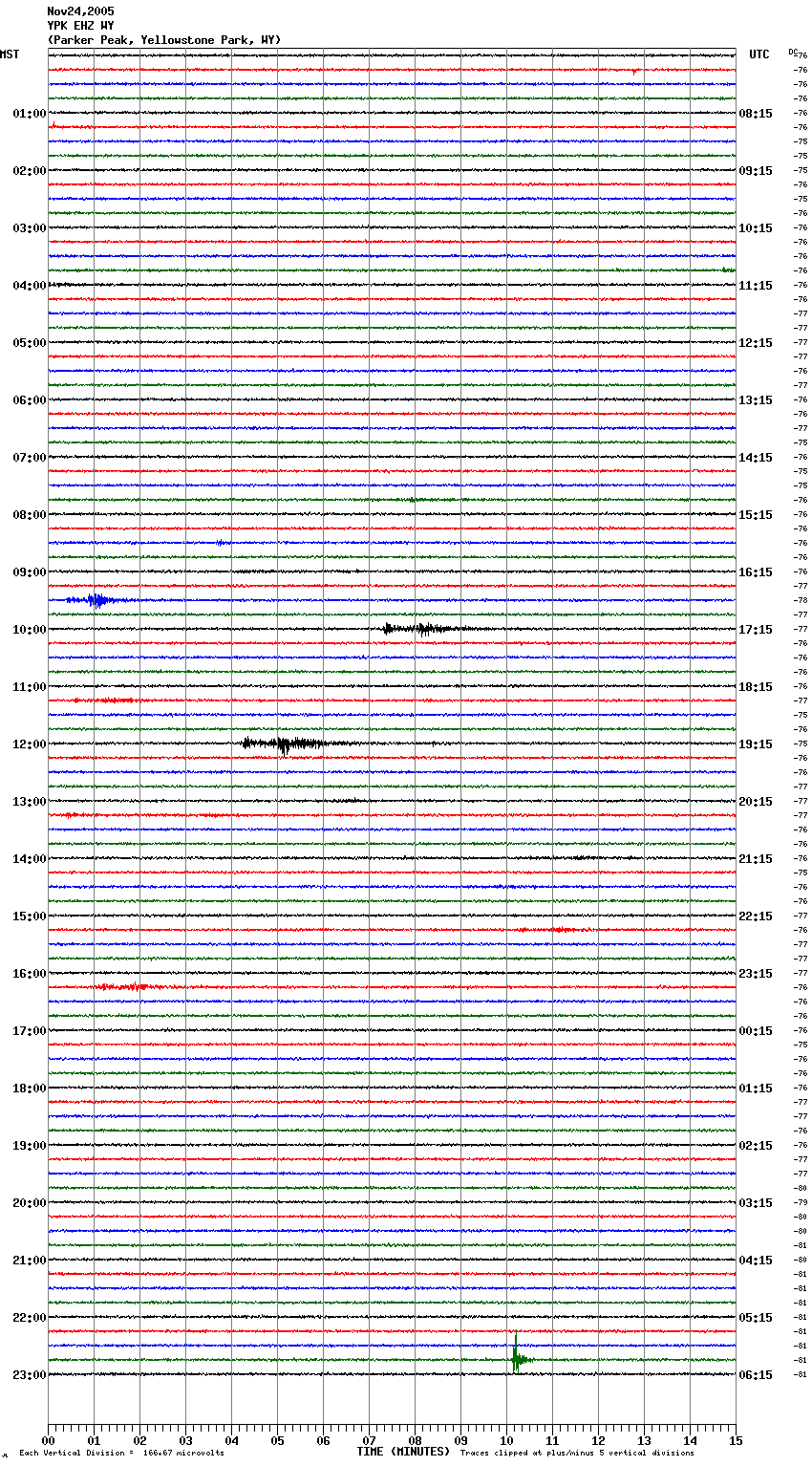
Task: Click the UTC time label '21:15'
Action: pos(756,859)
